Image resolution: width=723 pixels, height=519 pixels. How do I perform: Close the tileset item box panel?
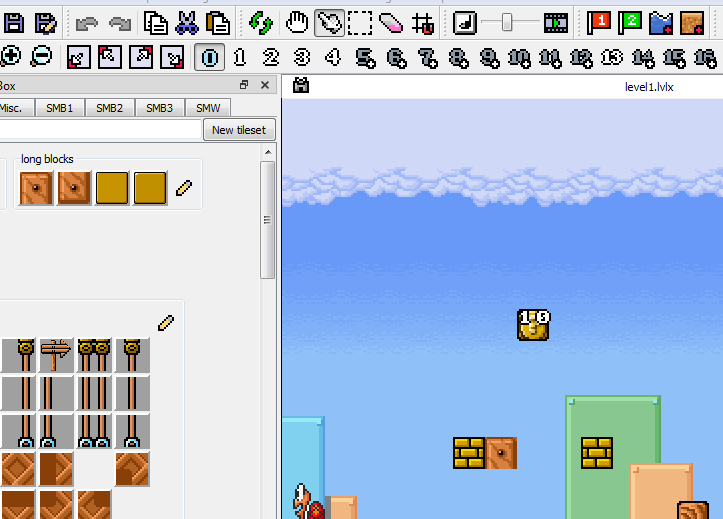(265, 85)
